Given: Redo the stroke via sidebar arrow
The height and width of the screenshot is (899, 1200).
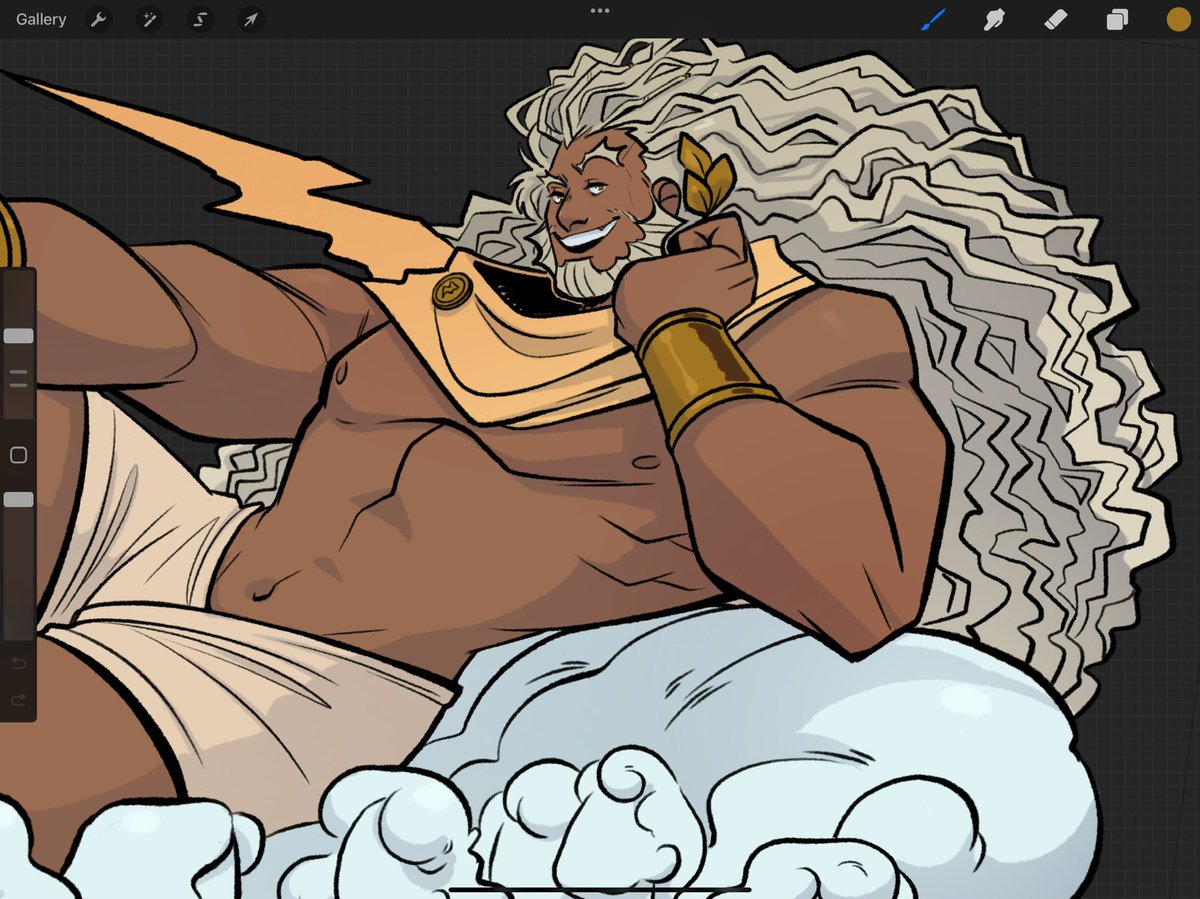Looking at the screenshot, I should (x=18, y=700).
